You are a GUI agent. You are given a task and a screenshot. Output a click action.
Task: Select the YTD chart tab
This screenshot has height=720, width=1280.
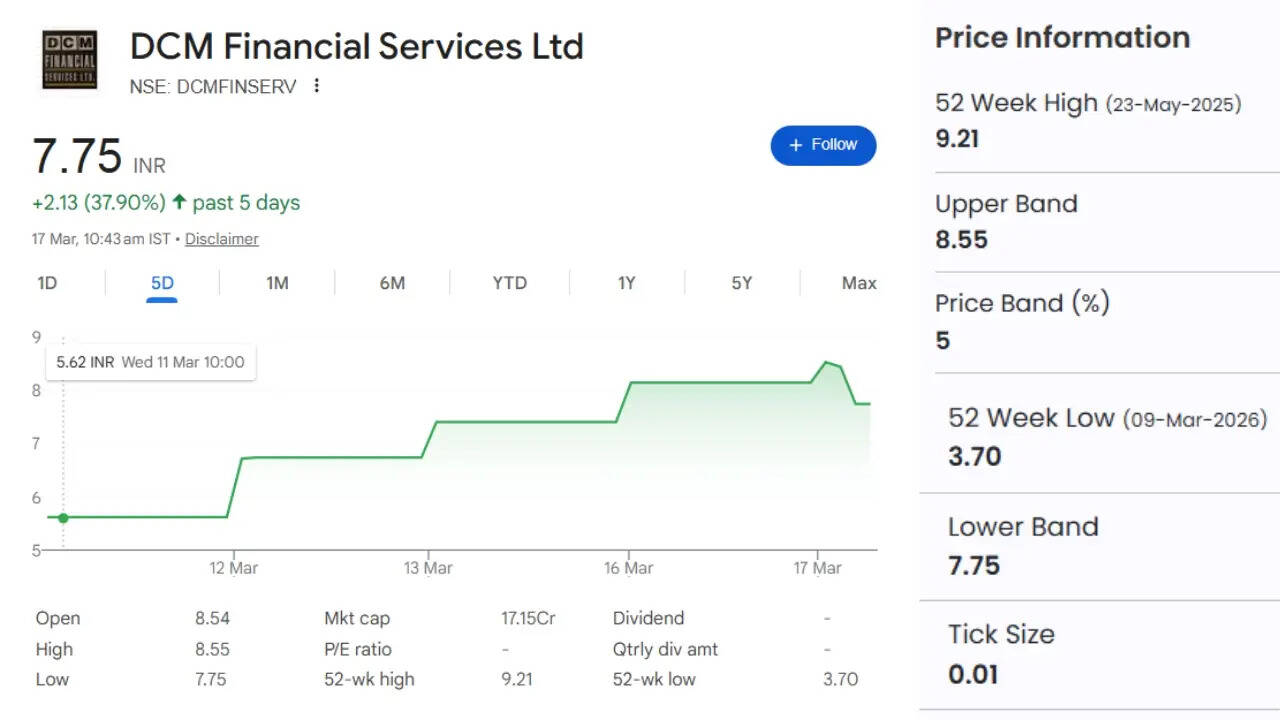click(x=509, y=283)
